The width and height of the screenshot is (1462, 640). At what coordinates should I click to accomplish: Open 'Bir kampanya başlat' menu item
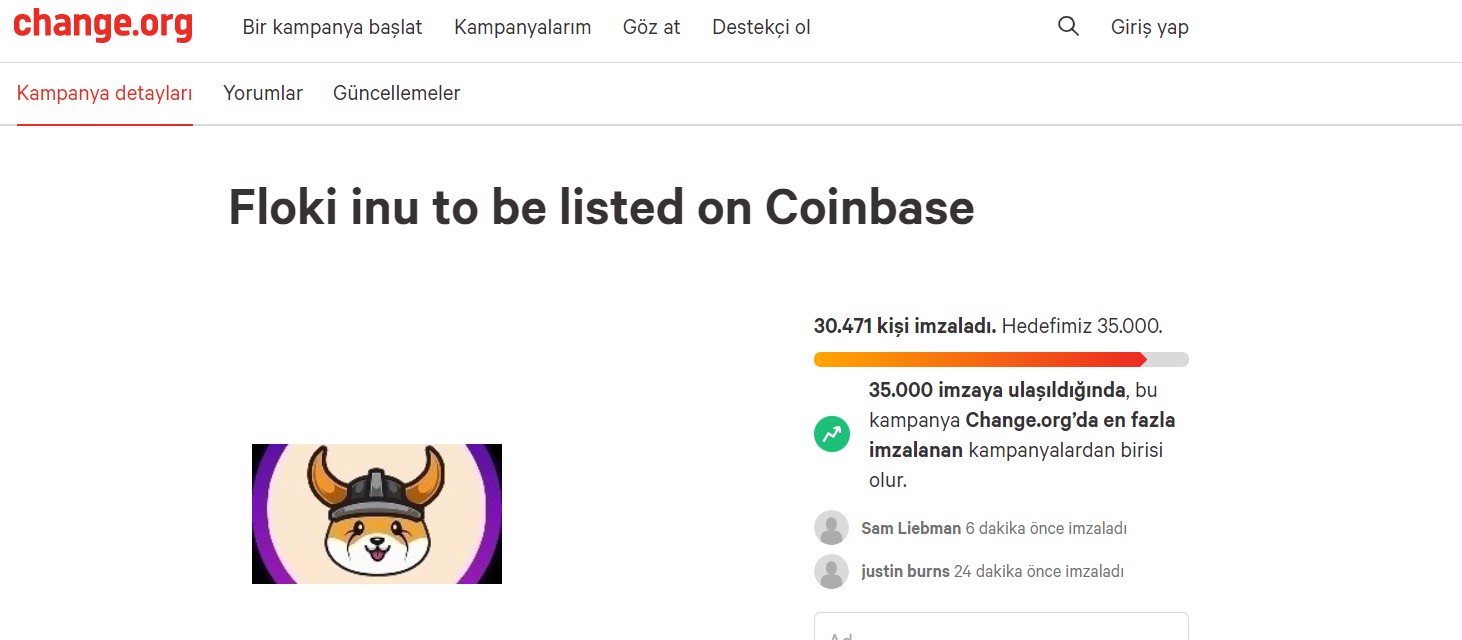(332, 27)
